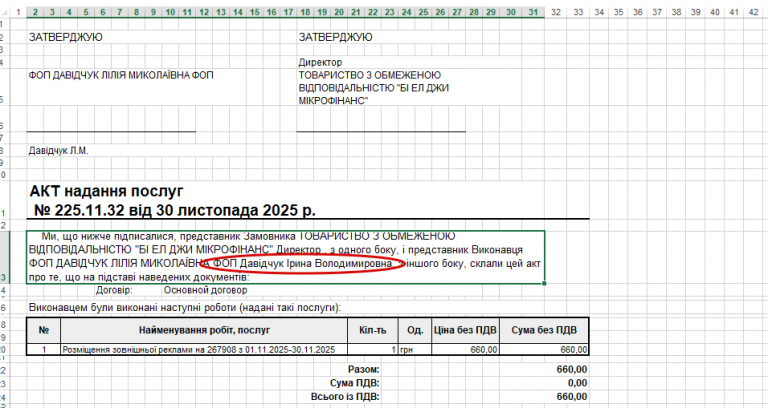Select column 14 header

(x=238, y=12)
